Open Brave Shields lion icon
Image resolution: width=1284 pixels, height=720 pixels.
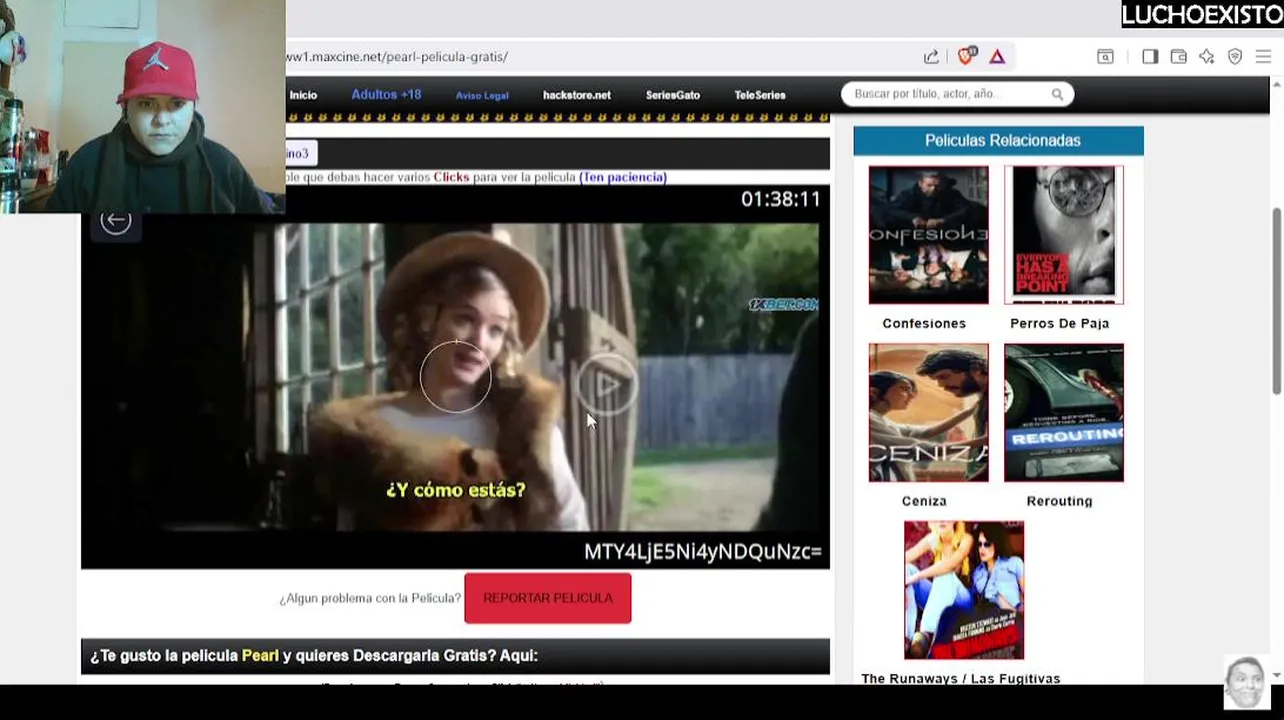[x=966, y=56]
